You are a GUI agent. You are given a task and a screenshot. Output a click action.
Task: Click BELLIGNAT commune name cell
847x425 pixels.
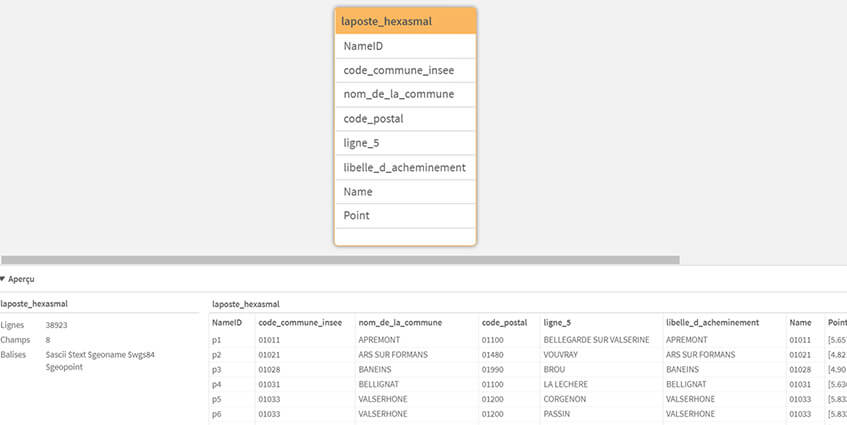(x=377, y=384)
